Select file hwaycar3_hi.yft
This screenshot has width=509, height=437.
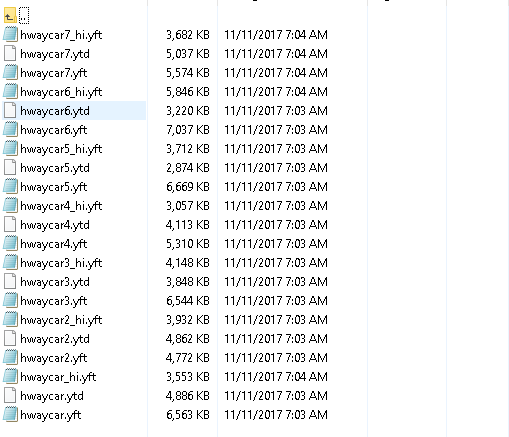pyautogui.click(x=61, y=263)
